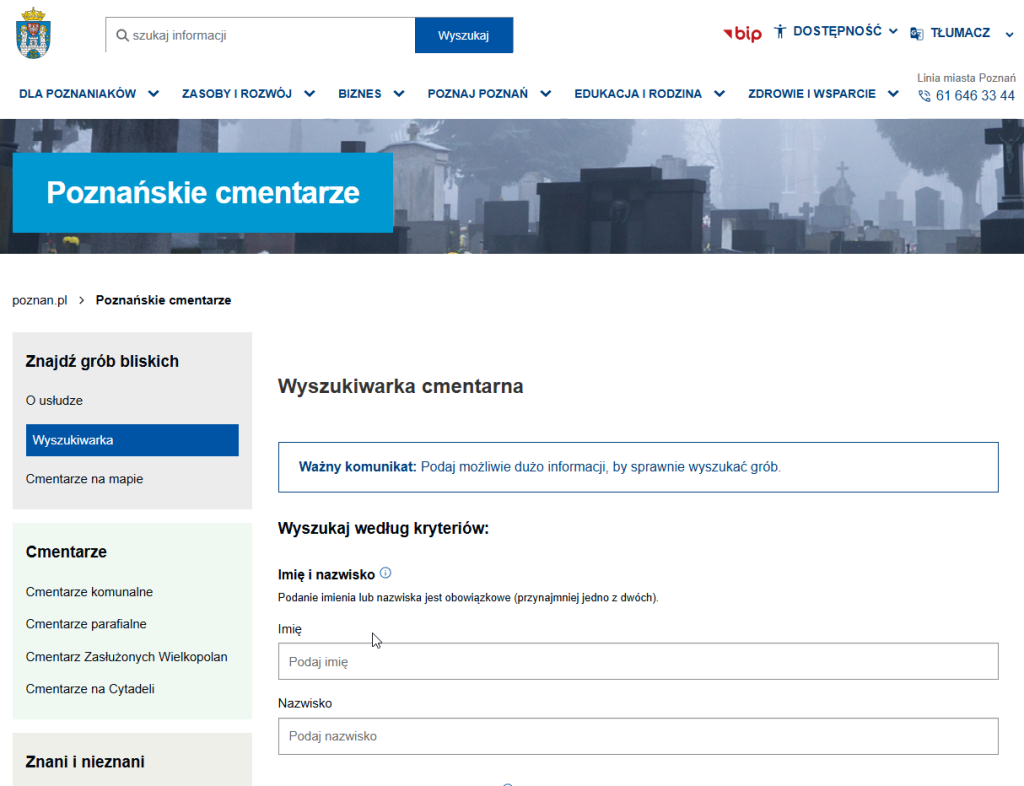Image resolution: width=1024 pixels, height=786 pixels.
Task: Click the Poznańskie cmentarze breadcrumb
Action: [x=163, y=300]
